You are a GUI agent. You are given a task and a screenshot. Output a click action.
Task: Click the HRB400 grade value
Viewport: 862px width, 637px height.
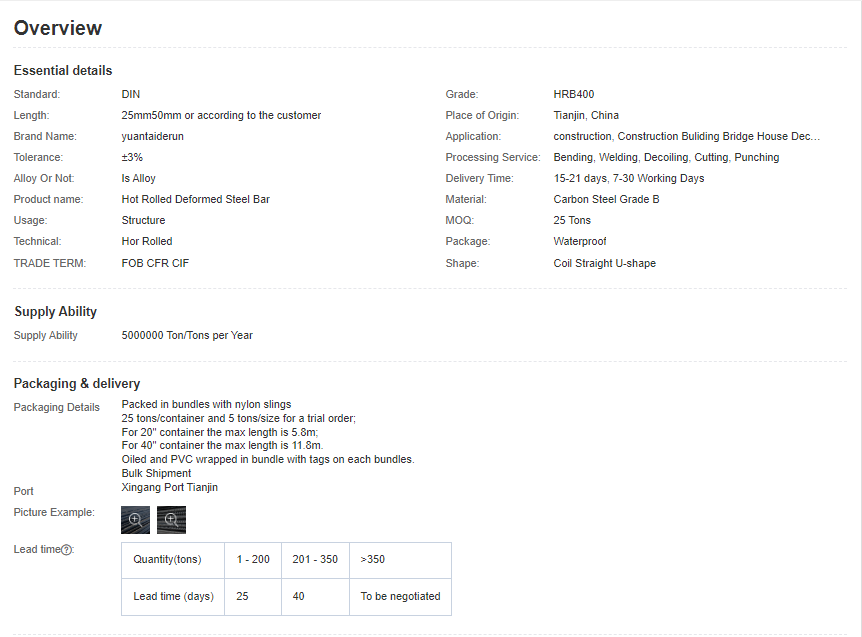574,94
